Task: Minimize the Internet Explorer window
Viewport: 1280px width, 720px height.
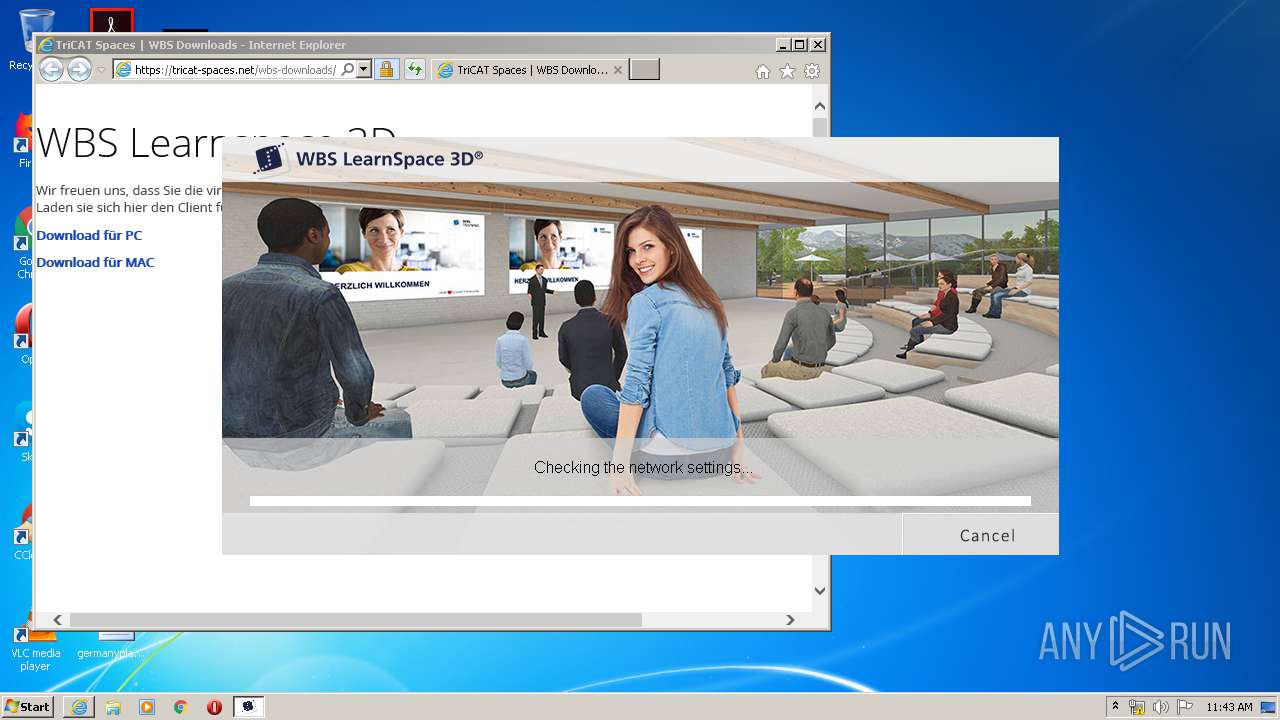Action: click(782, 45)
